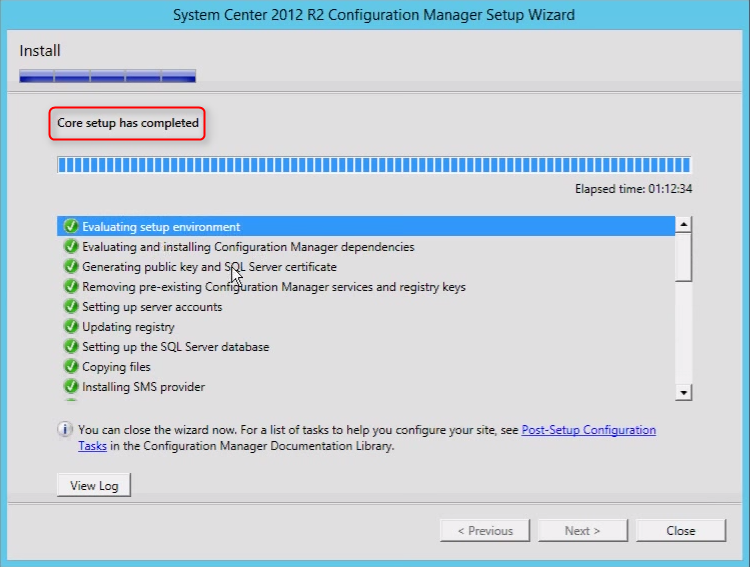This screenshot has height=567, width=750.
Task: Click check icon beside Copying files
Action: [71, 367]
